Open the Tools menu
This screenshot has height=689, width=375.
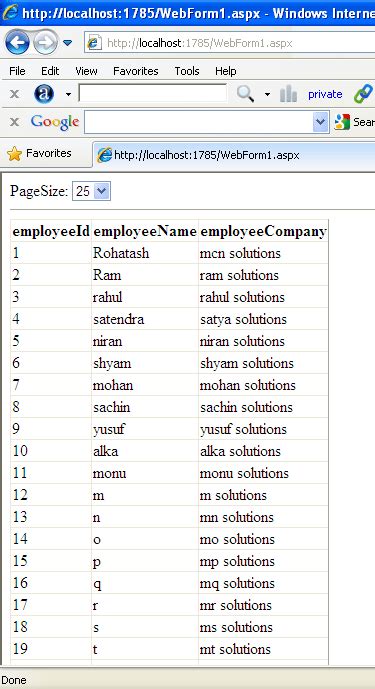click(187, 71)
